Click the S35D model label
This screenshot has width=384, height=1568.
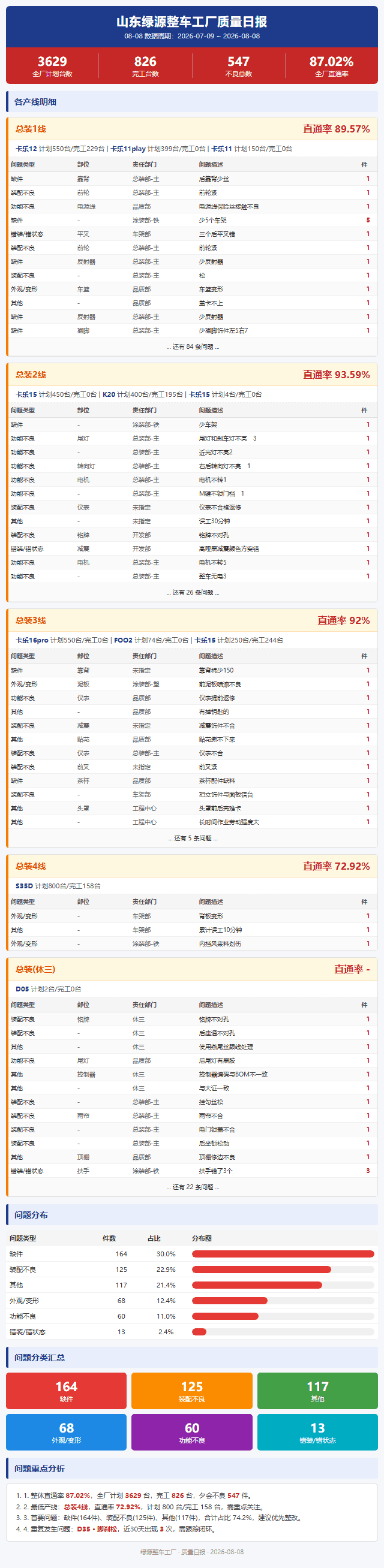click(x=25, y=886)
